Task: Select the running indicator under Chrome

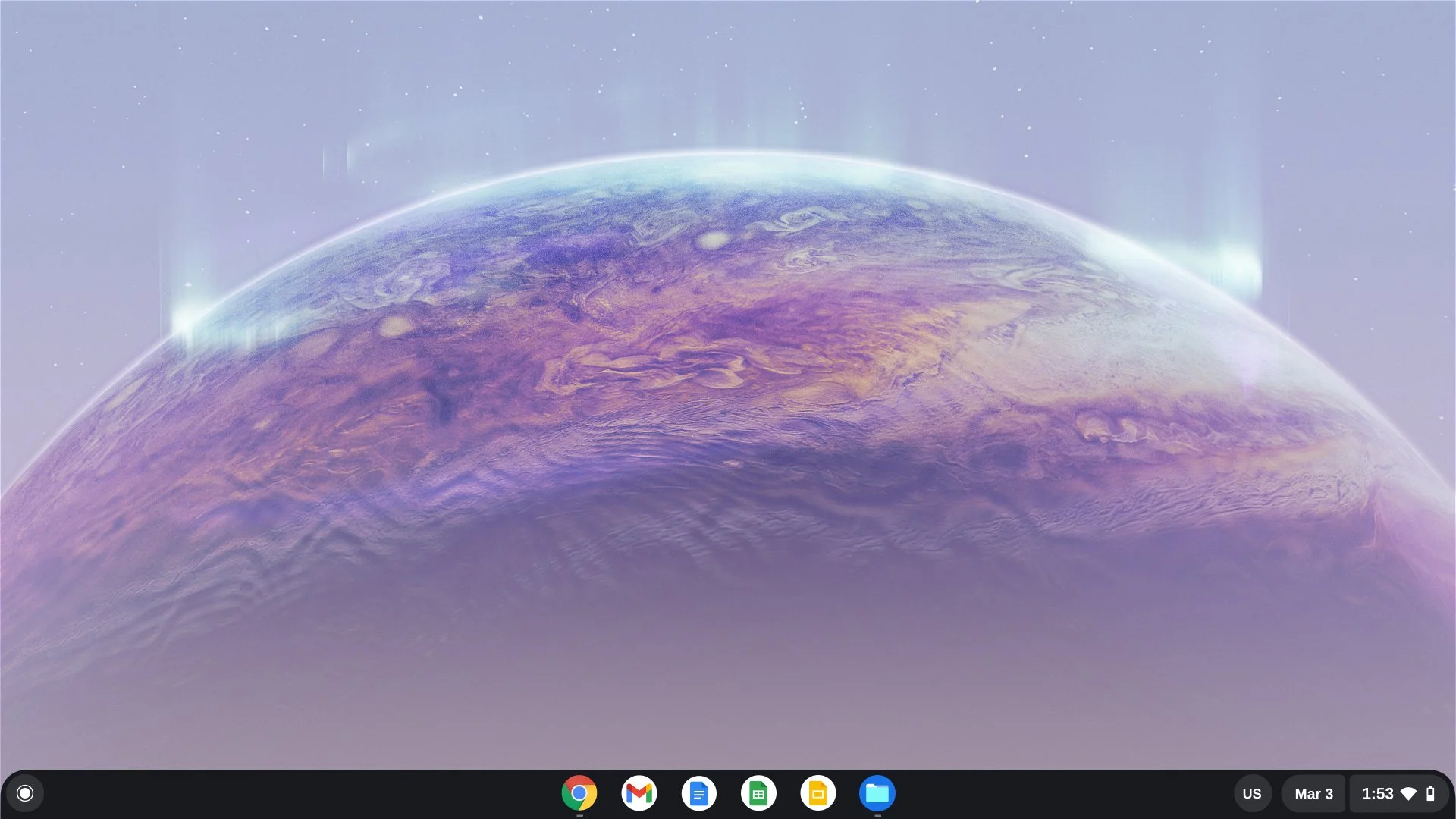Action: (580, 814)
